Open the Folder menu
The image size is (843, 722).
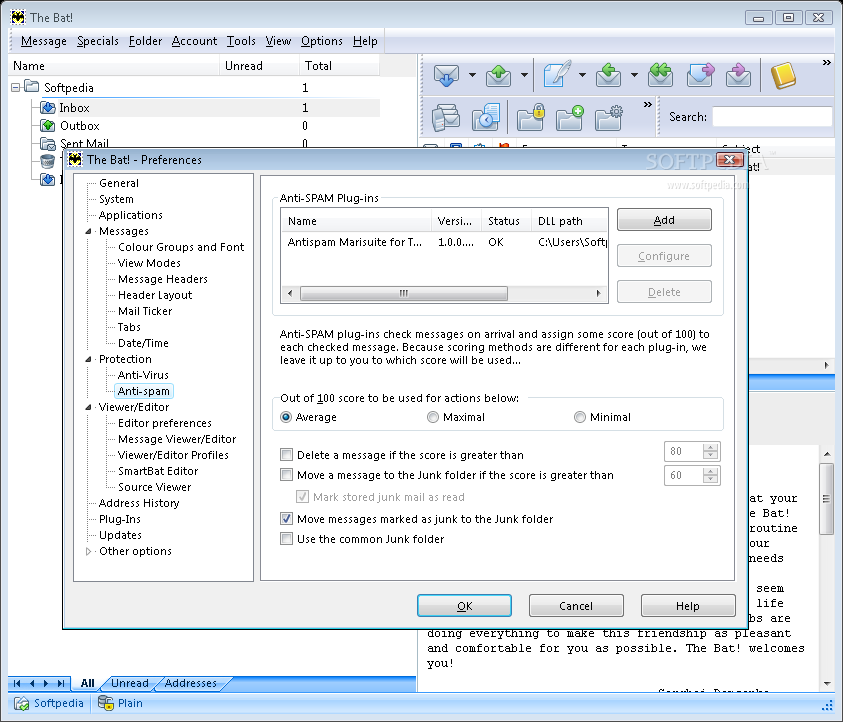tap(145, 41)
